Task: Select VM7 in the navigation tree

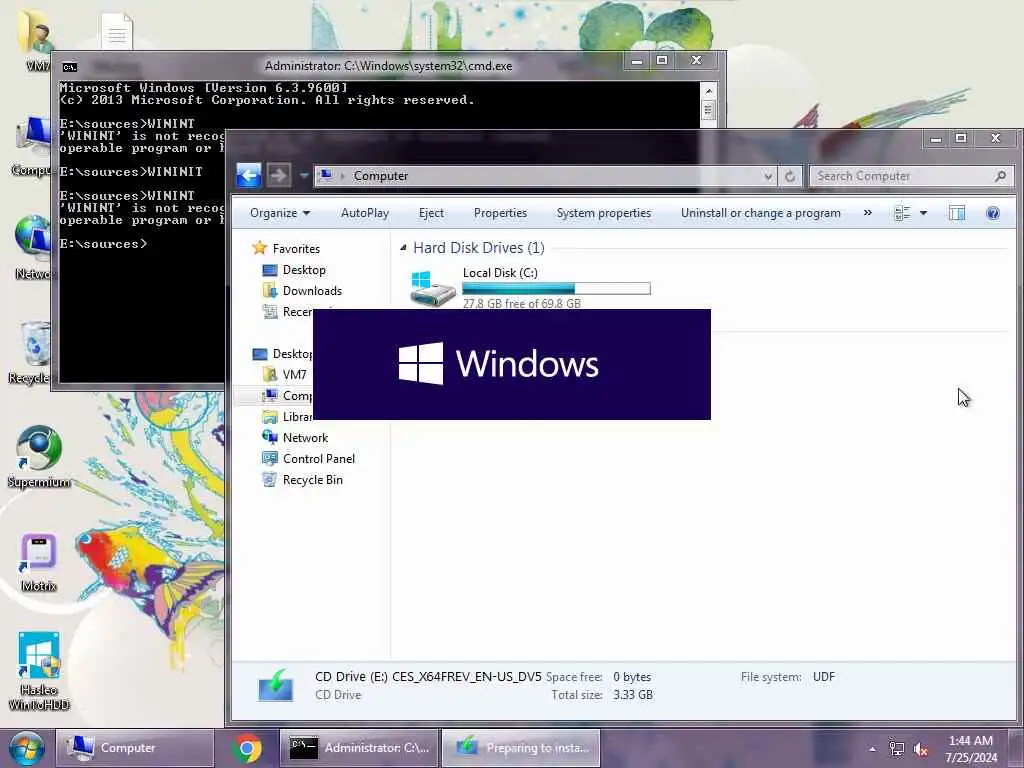Action: point(284,374)
